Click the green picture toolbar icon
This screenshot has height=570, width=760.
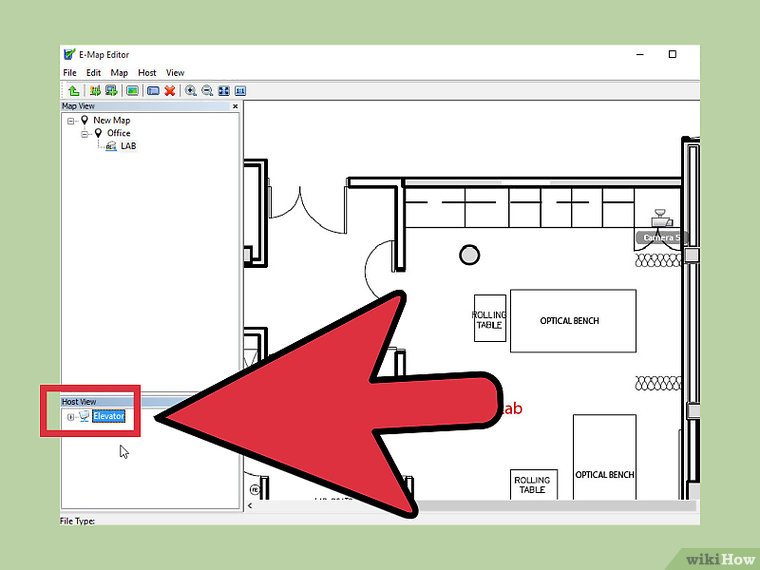point(132,90)
